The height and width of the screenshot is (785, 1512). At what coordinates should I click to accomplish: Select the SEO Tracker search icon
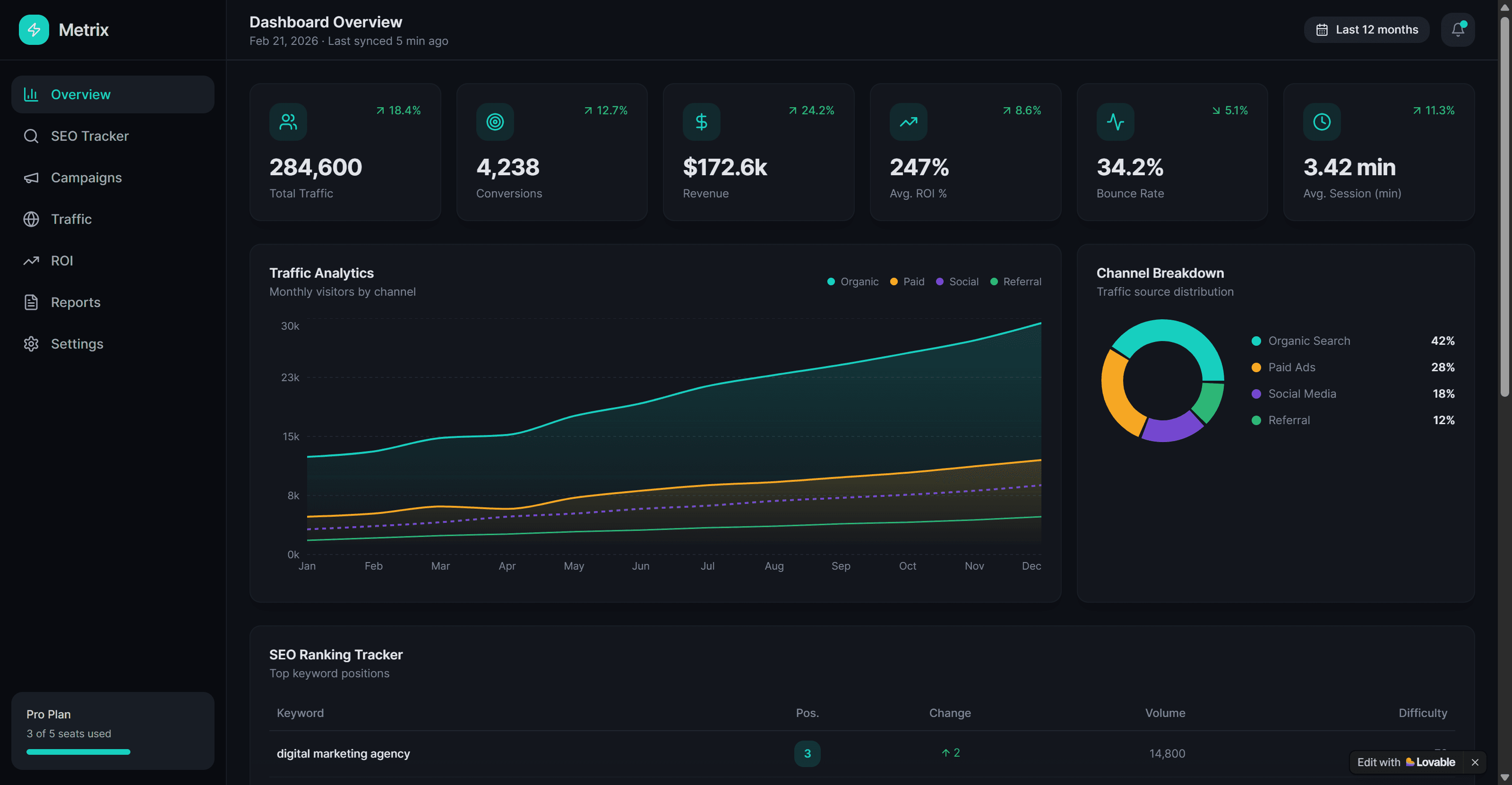tap(31, 136)
